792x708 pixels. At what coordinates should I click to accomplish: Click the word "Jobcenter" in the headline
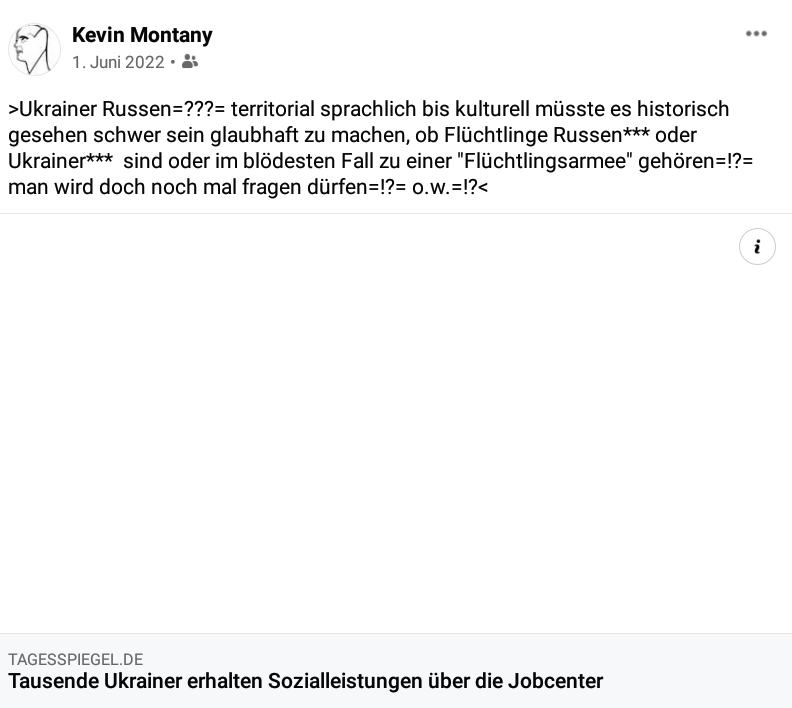coord(556,681)
